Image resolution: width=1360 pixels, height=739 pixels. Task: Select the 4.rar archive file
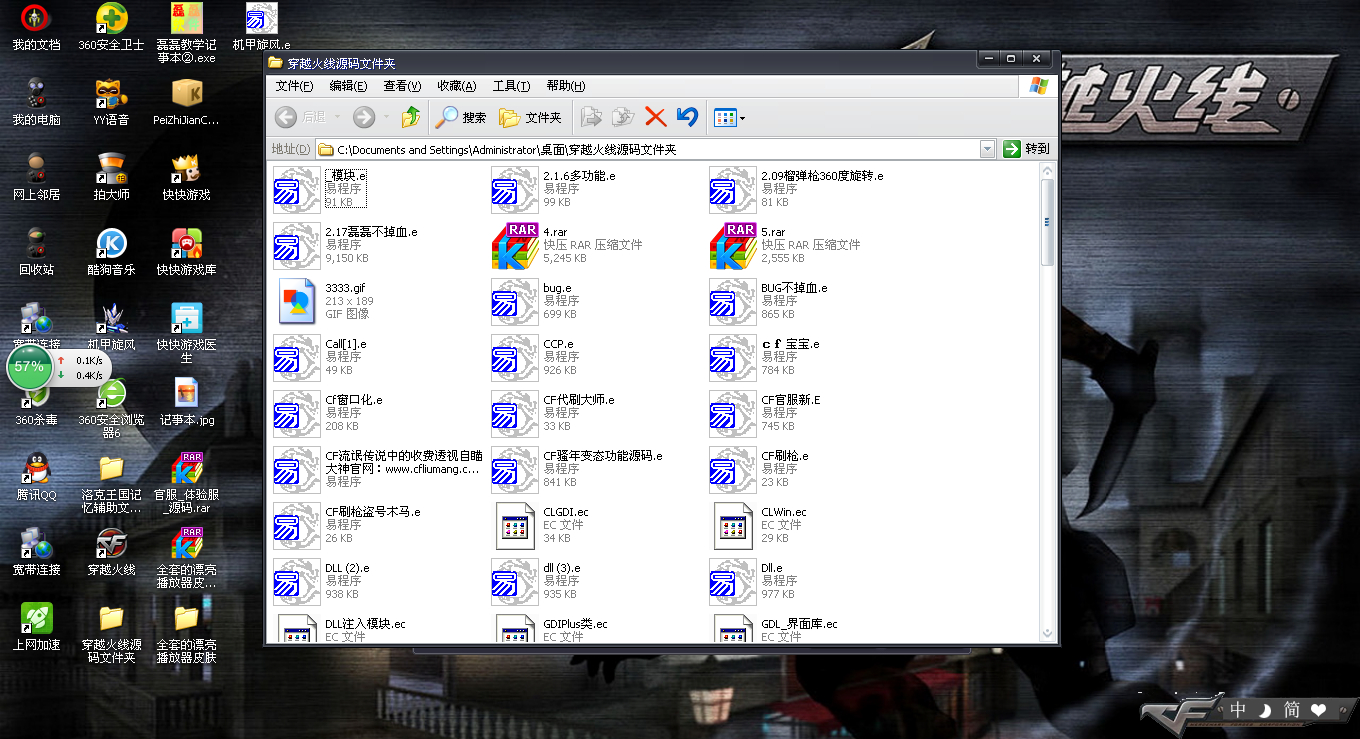point(515,246)
